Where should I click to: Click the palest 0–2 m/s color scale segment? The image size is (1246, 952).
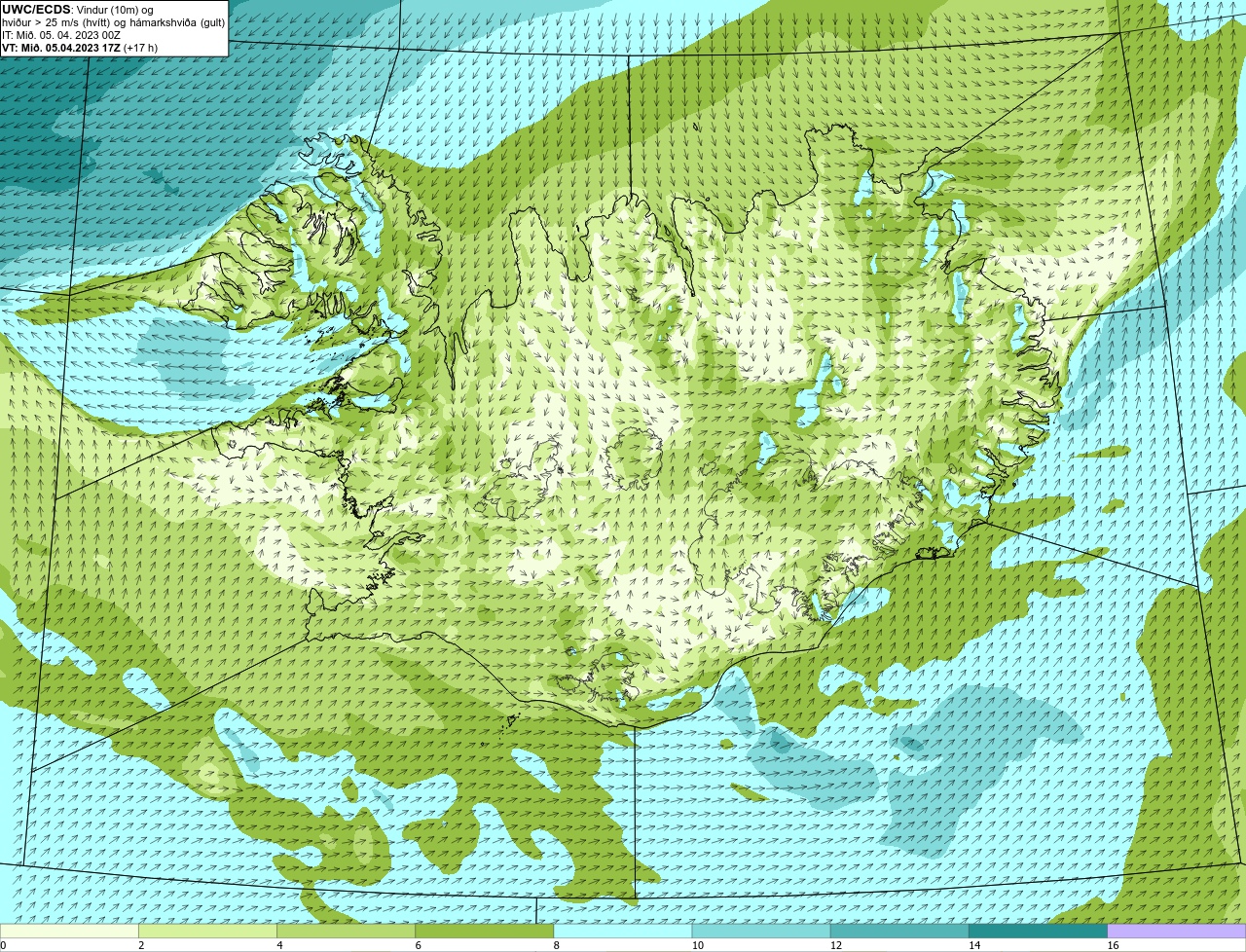coord(69,931)
